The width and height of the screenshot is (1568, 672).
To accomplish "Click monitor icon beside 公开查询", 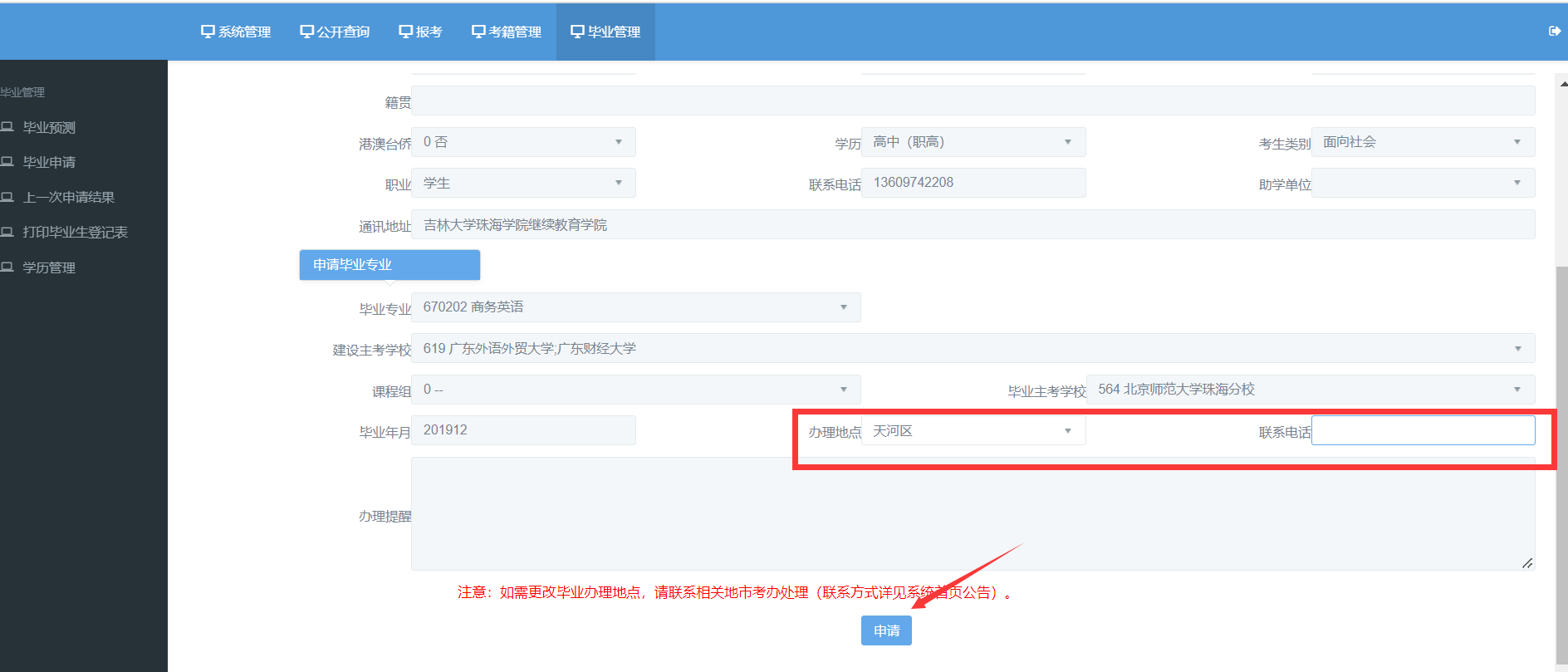I will [x=306, y=32].
